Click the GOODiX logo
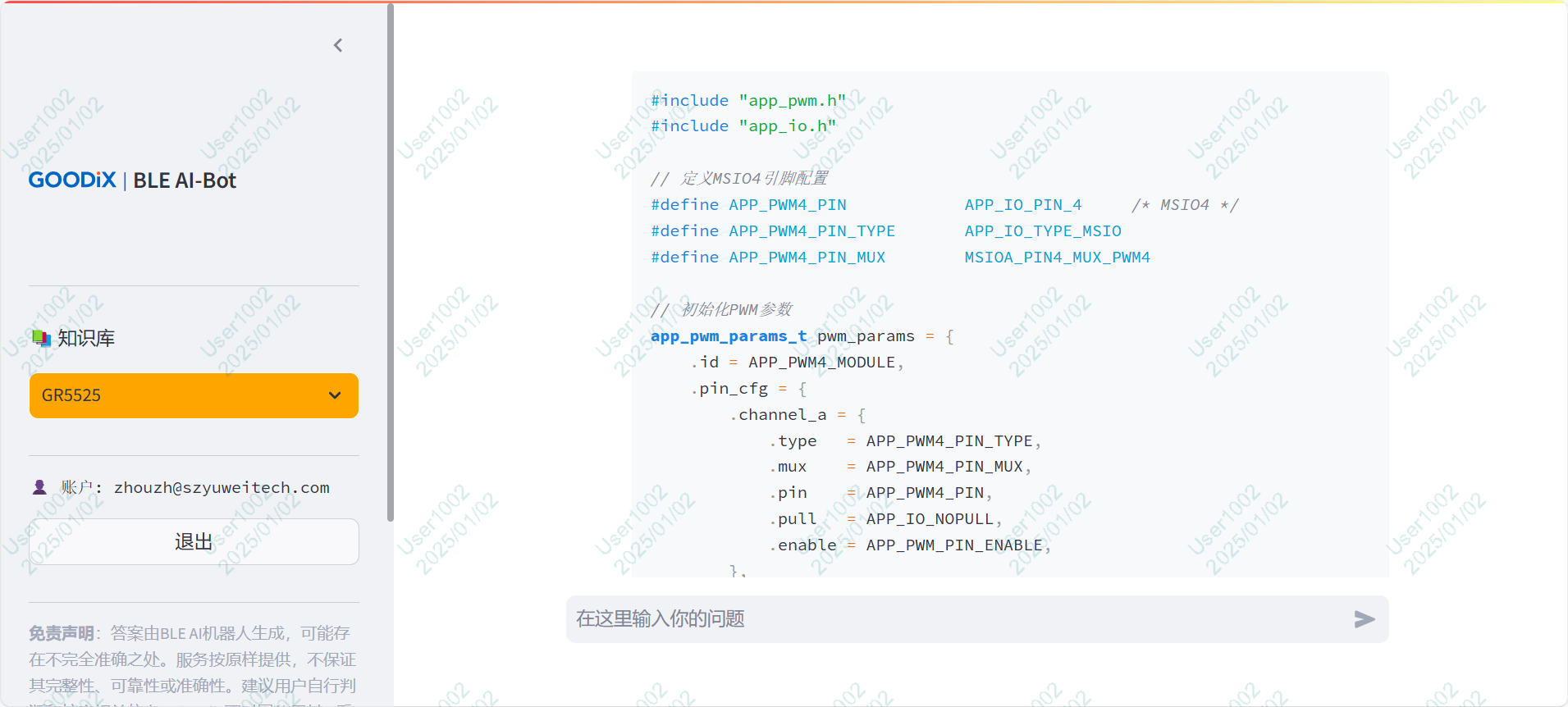 [x=72, y=180]
